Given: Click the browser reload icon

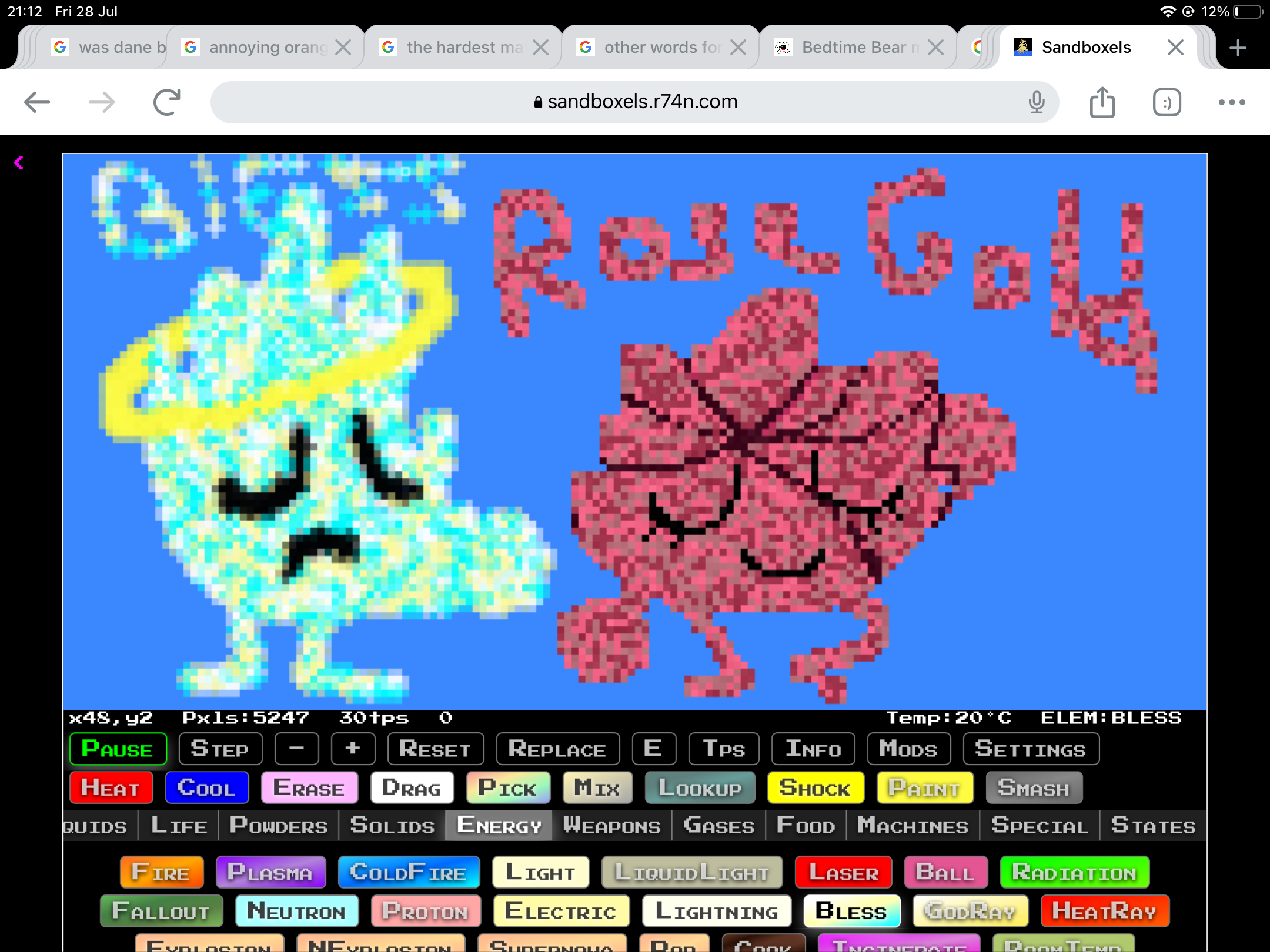Looking at the screenshot, I should [x=166, y=102].
